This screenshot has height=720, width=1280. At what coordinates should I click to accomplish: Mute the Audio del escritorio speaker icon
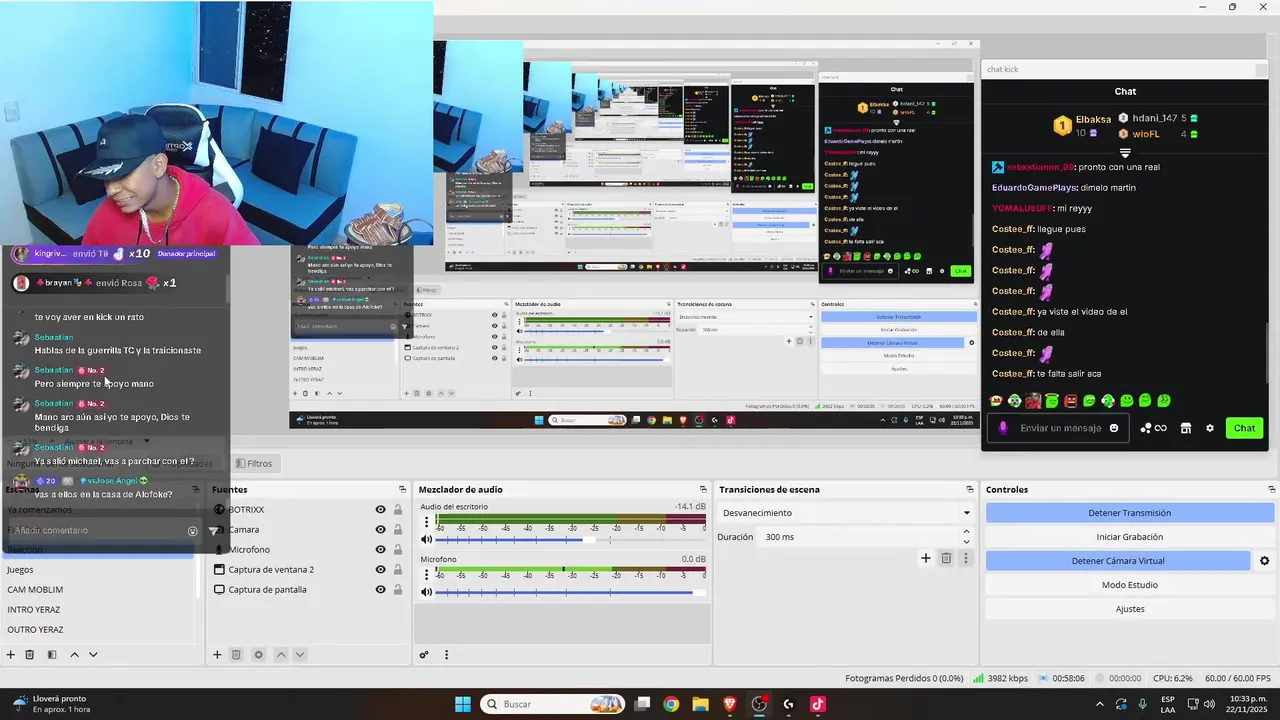tap(427, 540)
